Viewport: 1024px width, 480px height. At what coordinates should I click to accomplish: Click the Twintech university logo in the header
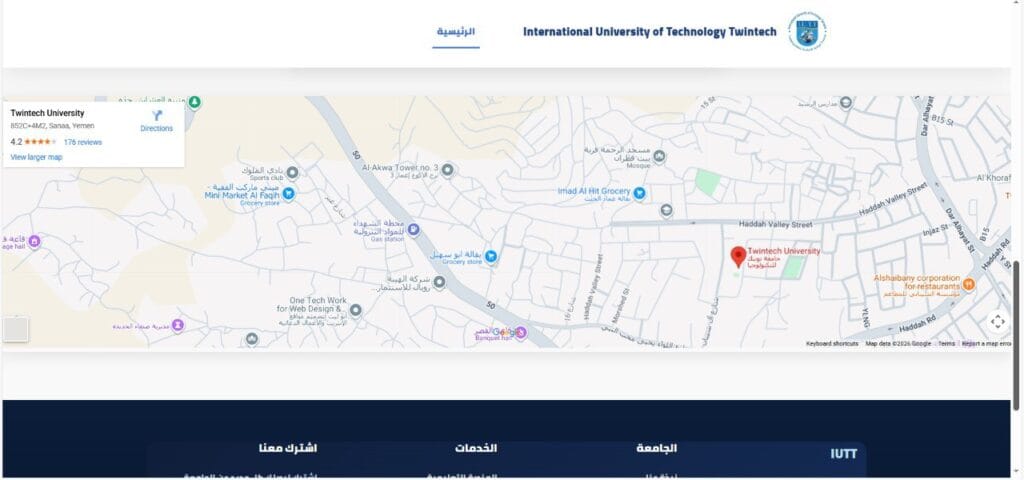[x=807, y=31]
